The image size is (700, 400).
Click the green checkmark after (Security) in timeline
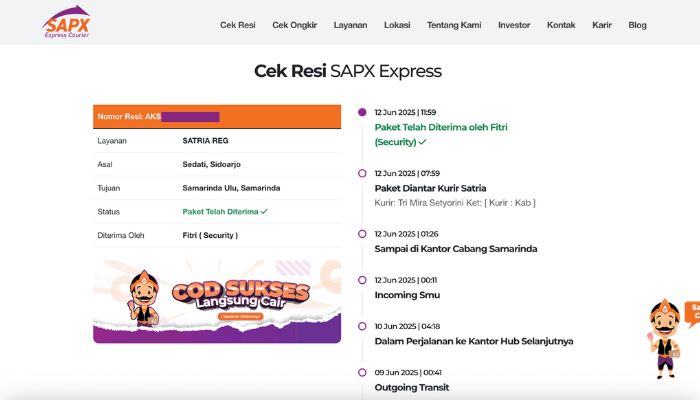pos(422,142)
